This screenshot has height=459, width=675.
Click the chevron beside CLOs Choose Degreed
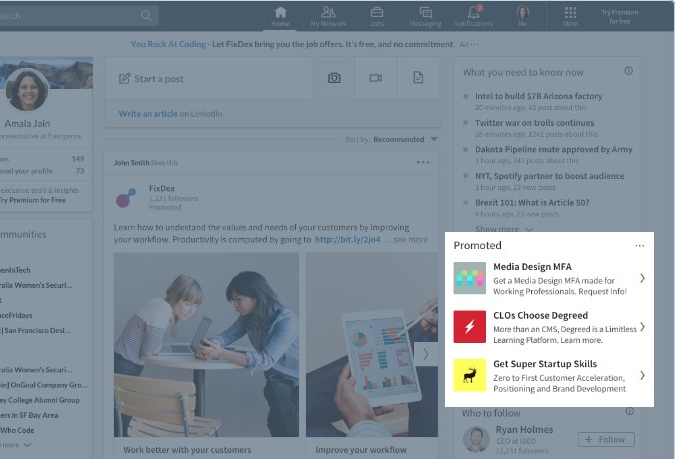(x=642, y=327)
